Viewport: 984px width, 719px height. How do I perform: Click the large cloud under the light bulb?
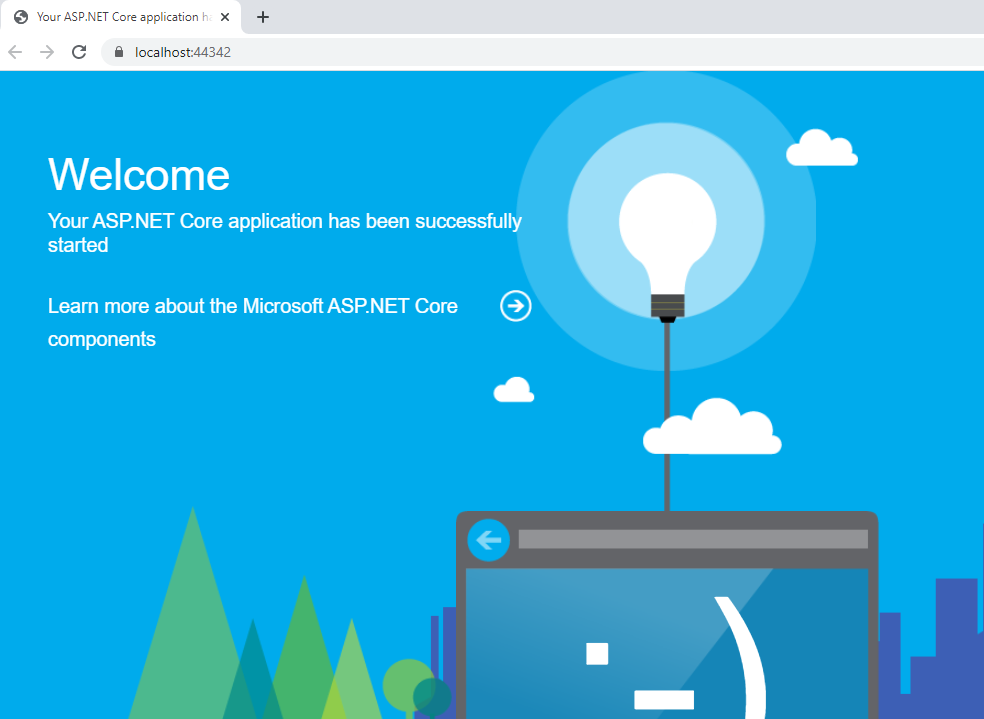click(712, 428)
